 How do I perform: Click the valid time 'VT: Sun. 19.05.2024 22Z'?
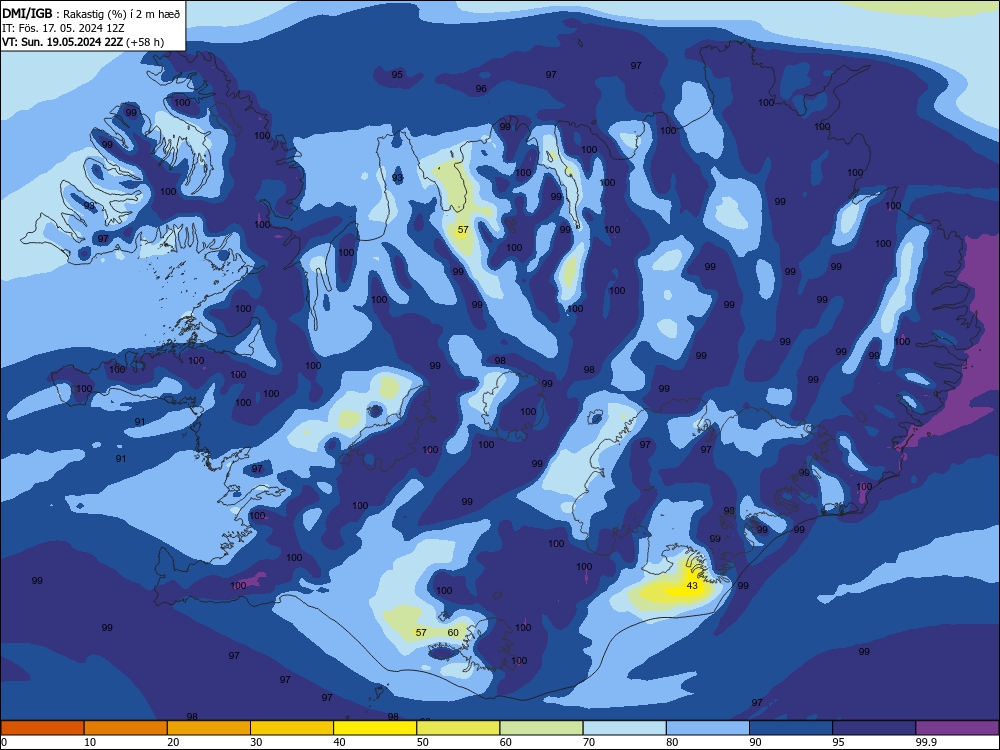click(x=62, y=42)
